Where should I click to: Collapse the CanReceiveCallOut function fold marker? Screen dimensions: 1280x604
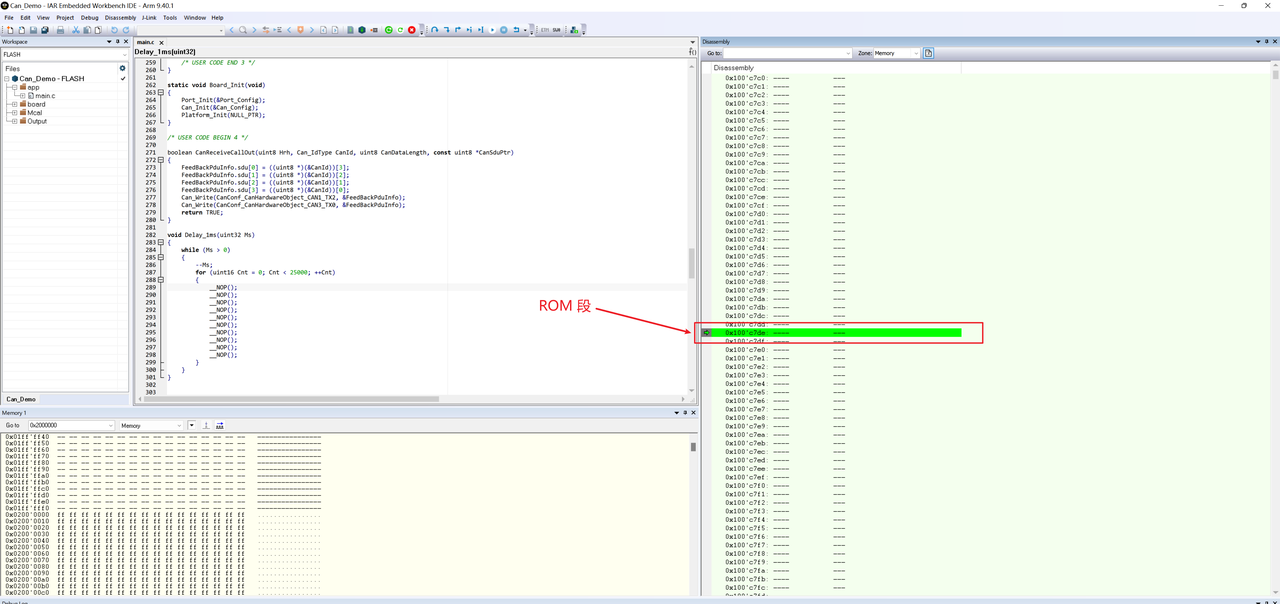pyautogui.click(x=161, y=160)
